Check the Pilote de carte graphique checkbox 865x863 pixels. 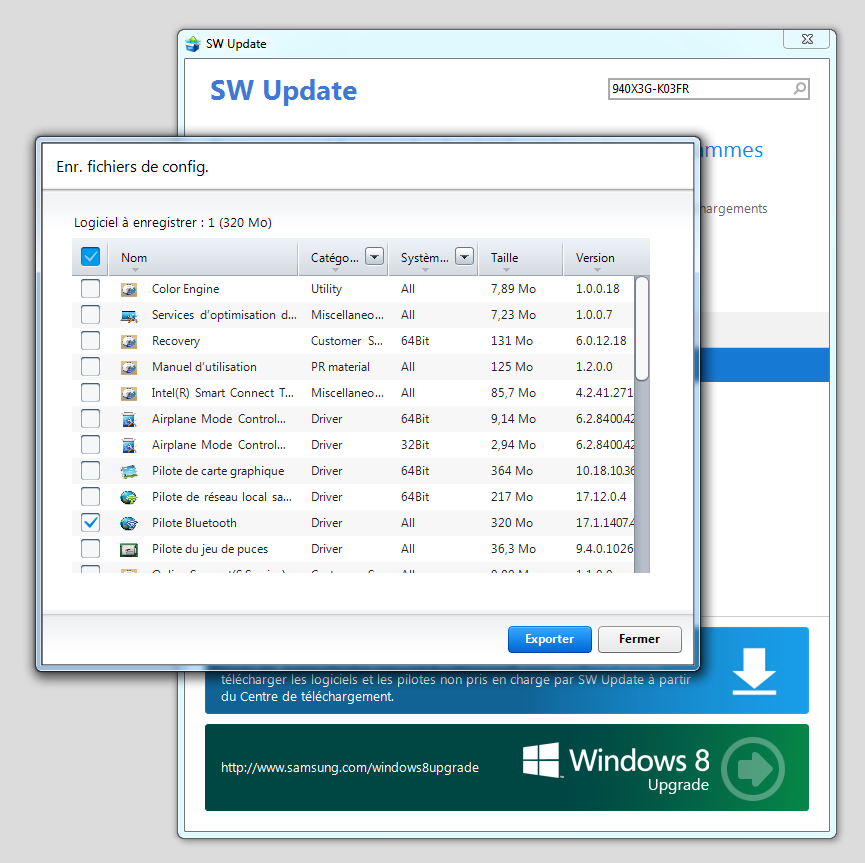90,471
